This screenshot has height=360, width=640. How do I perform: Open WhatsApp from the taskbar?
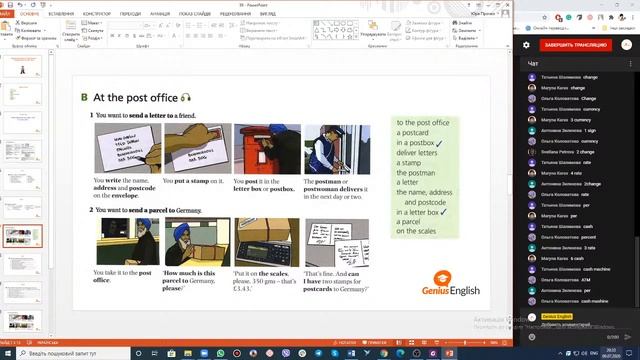[x=220, y=353]
